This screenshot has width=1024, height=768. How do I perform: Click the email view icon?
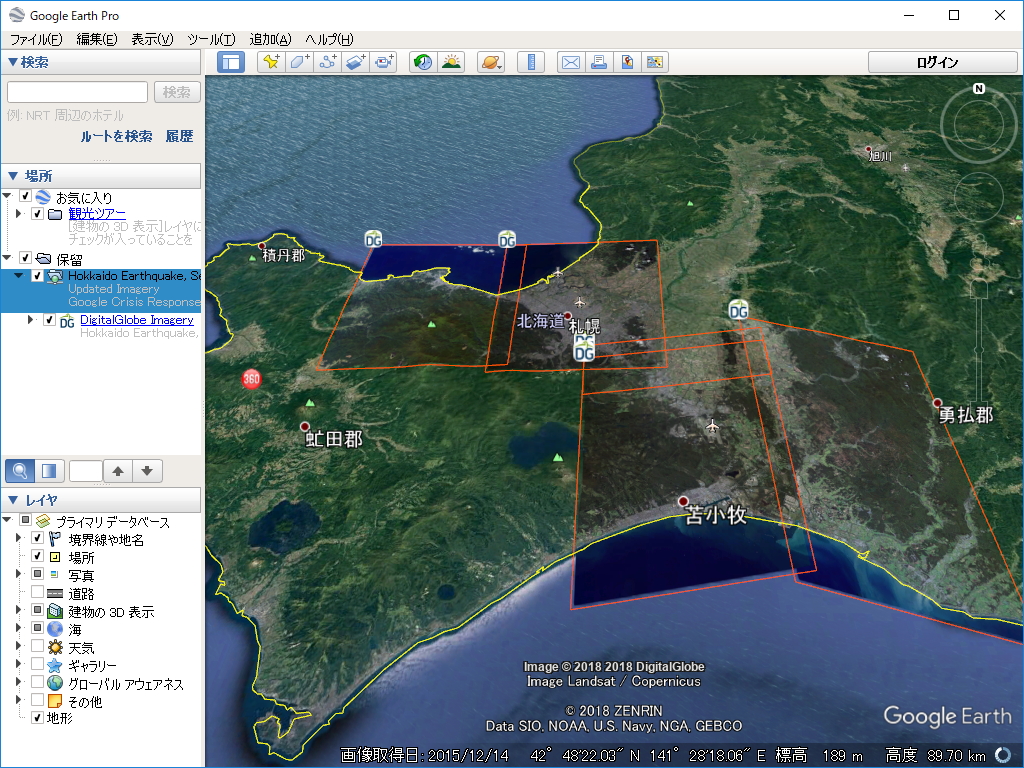(x=571, y=61)
